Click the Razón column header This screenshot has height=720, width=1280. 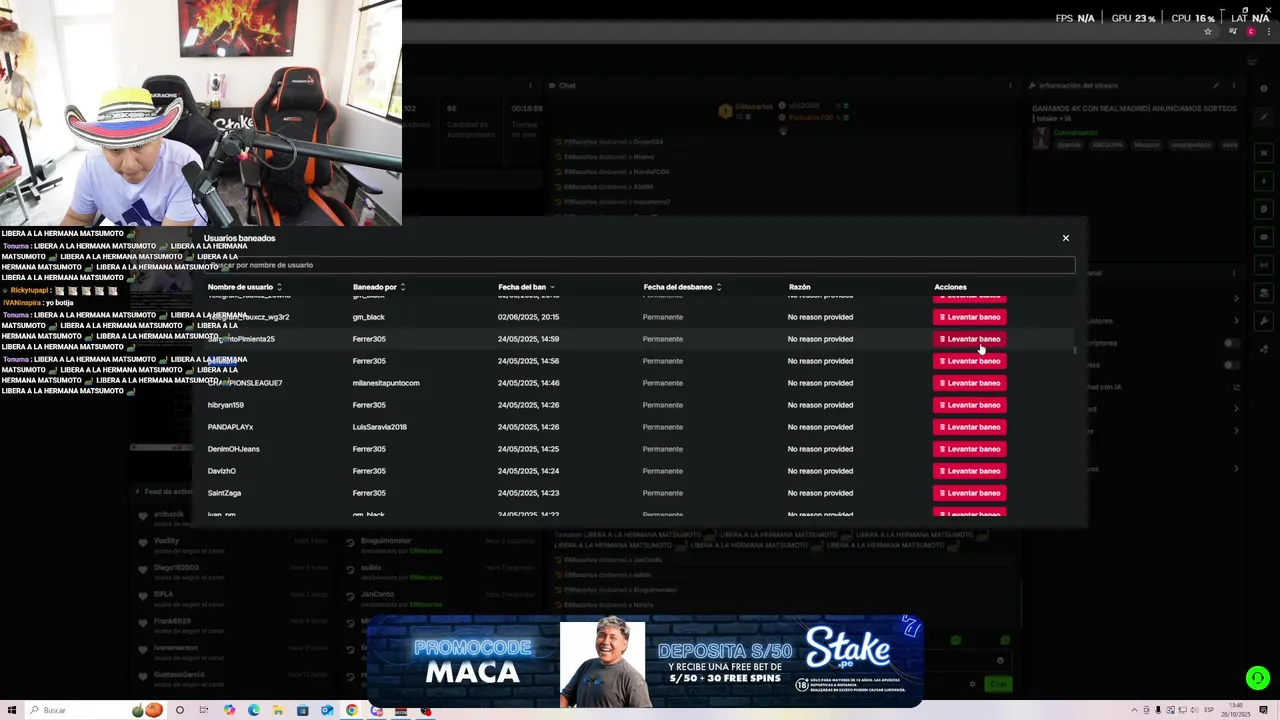(799, 287)
